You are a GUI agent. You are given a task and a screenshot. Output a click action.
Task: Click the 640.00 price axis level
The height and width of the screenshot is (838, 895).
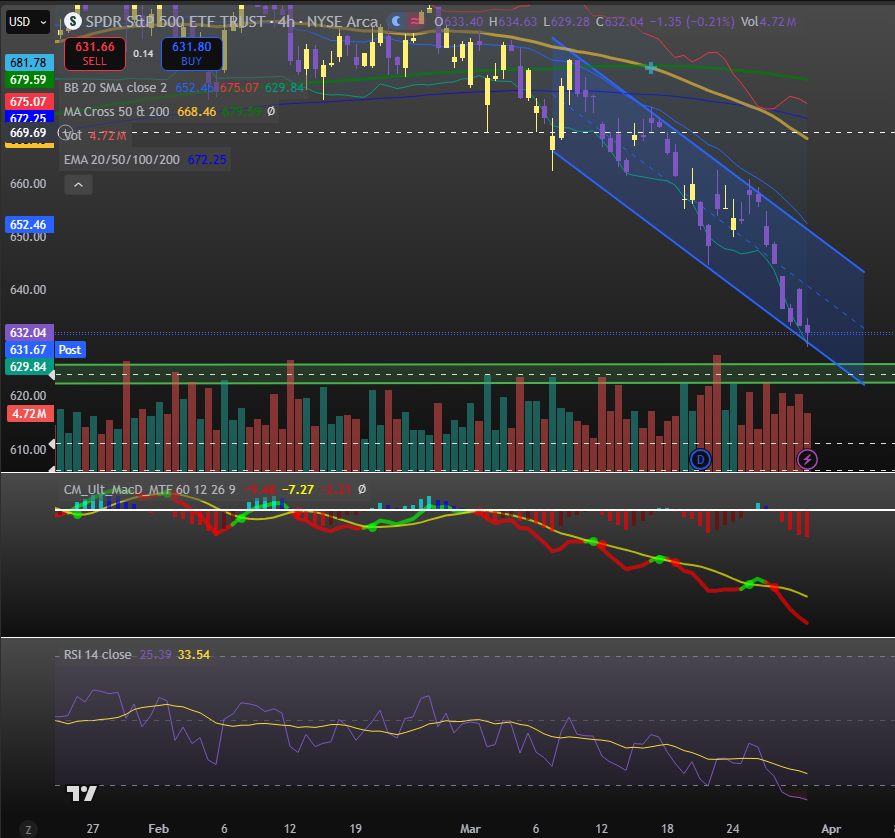(28, 290)
